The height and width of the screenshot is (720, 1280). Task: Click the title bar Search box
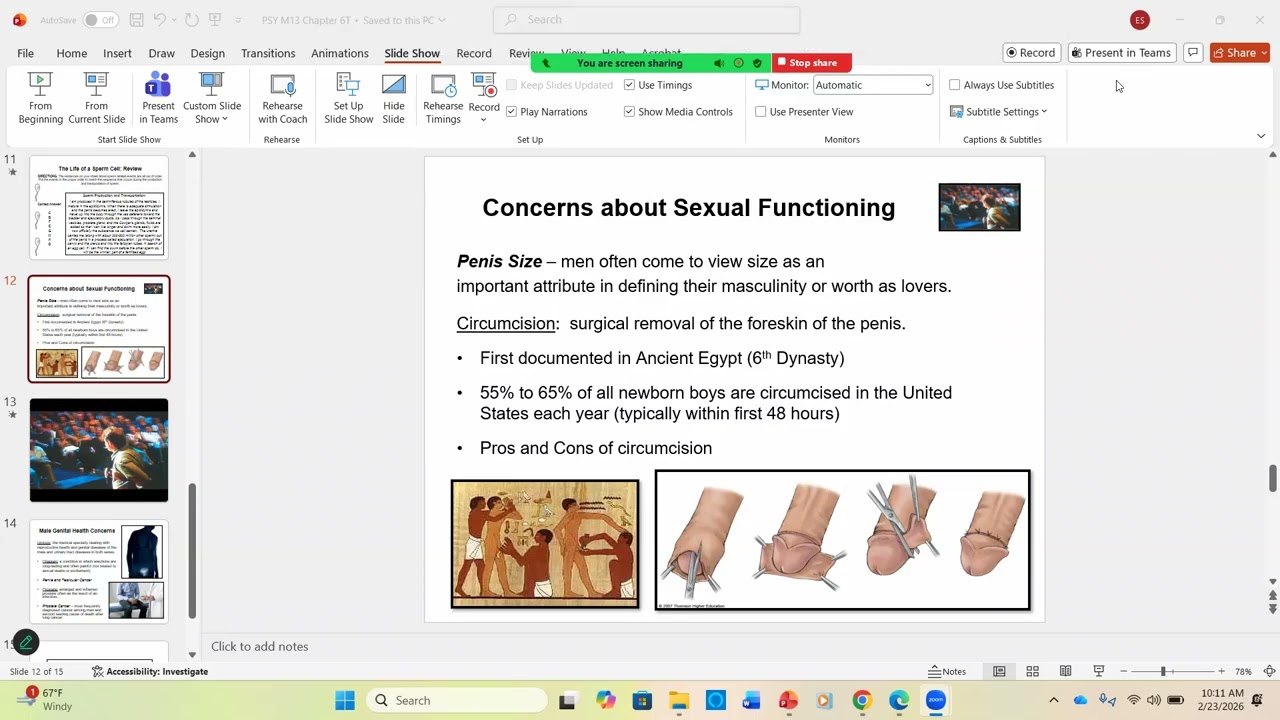click(647, 20)
